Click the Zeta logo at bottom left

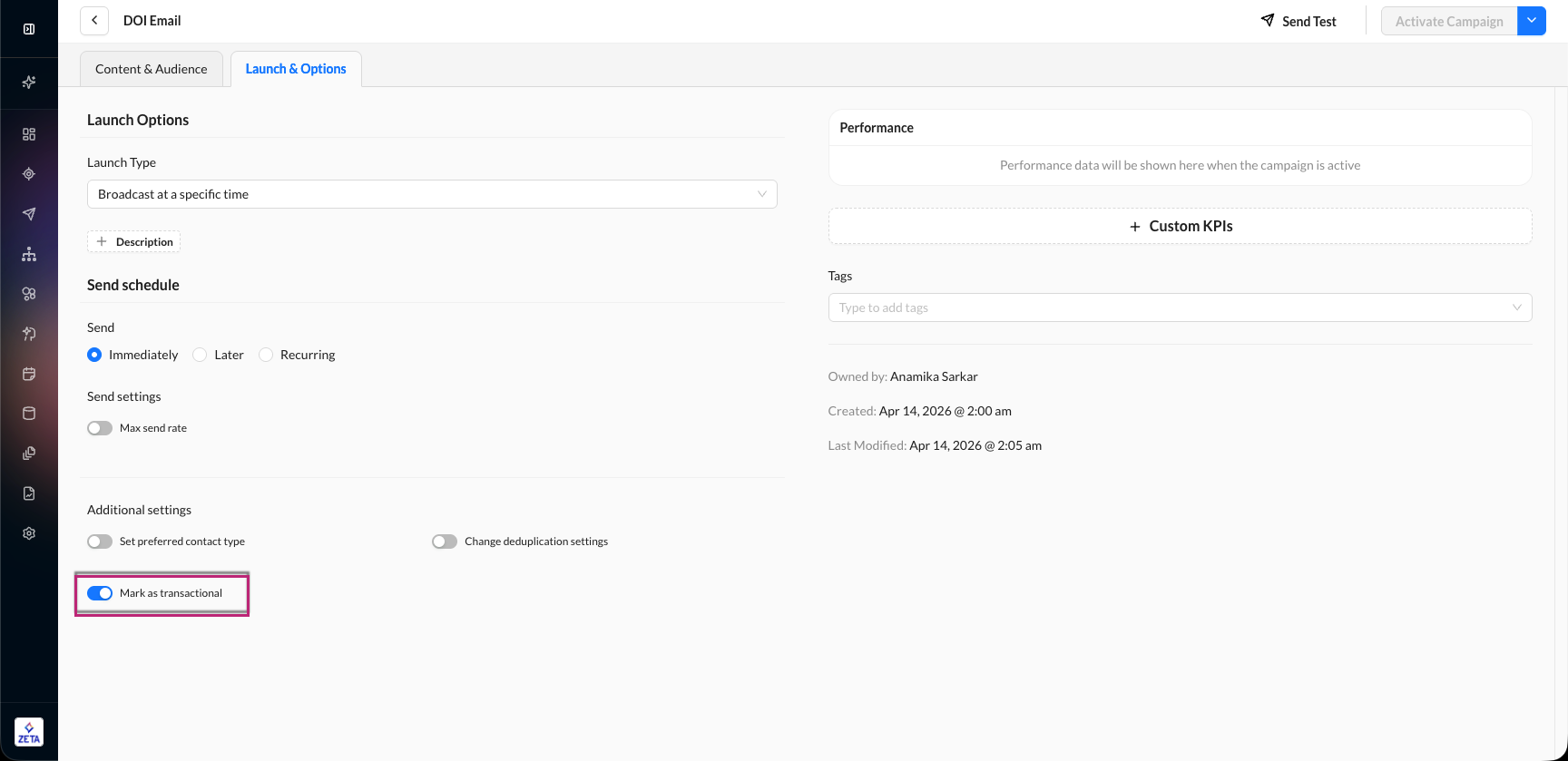point(29,732)
